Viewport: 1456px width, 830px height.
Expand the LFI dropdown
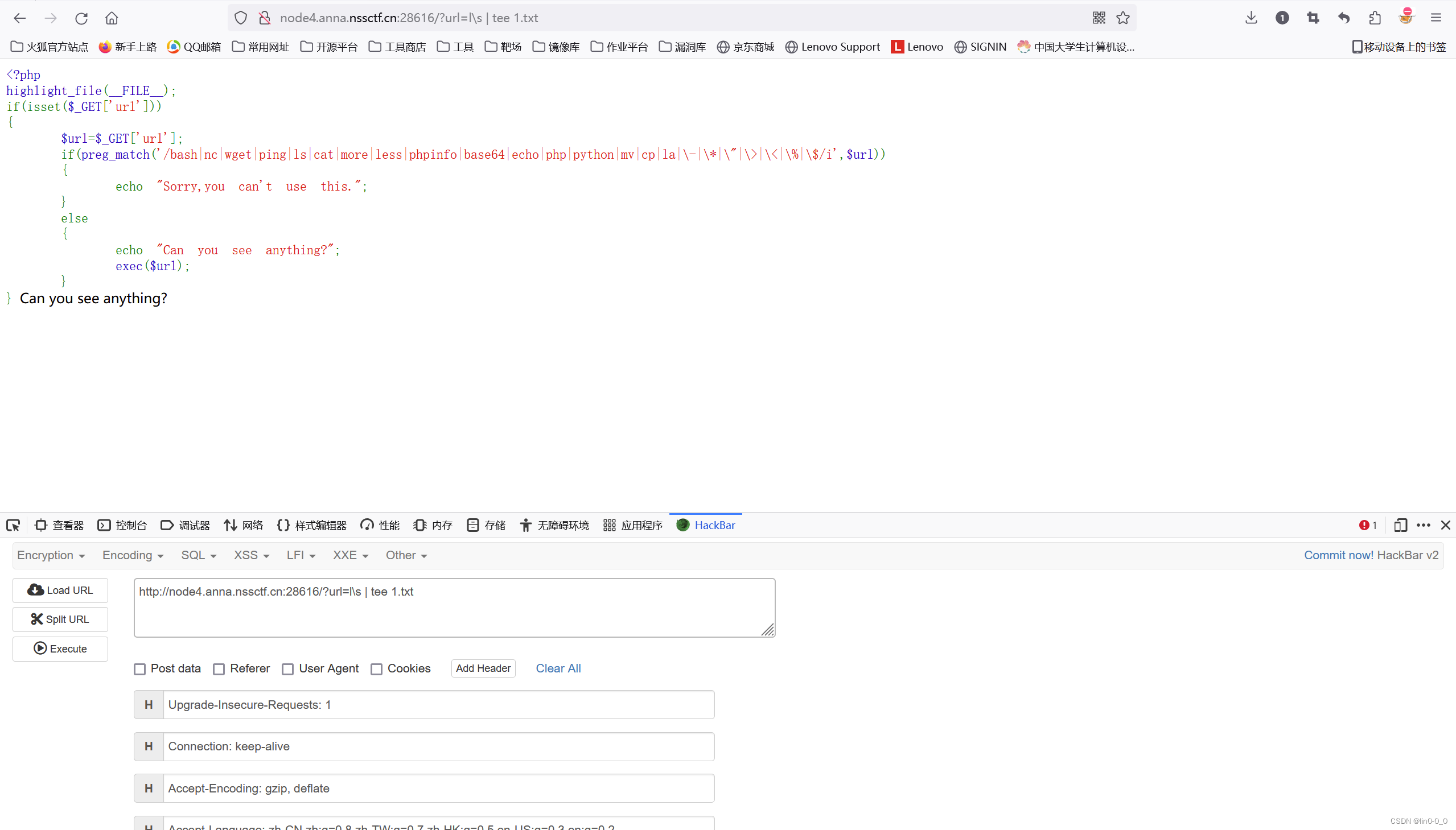click(301, 555)
